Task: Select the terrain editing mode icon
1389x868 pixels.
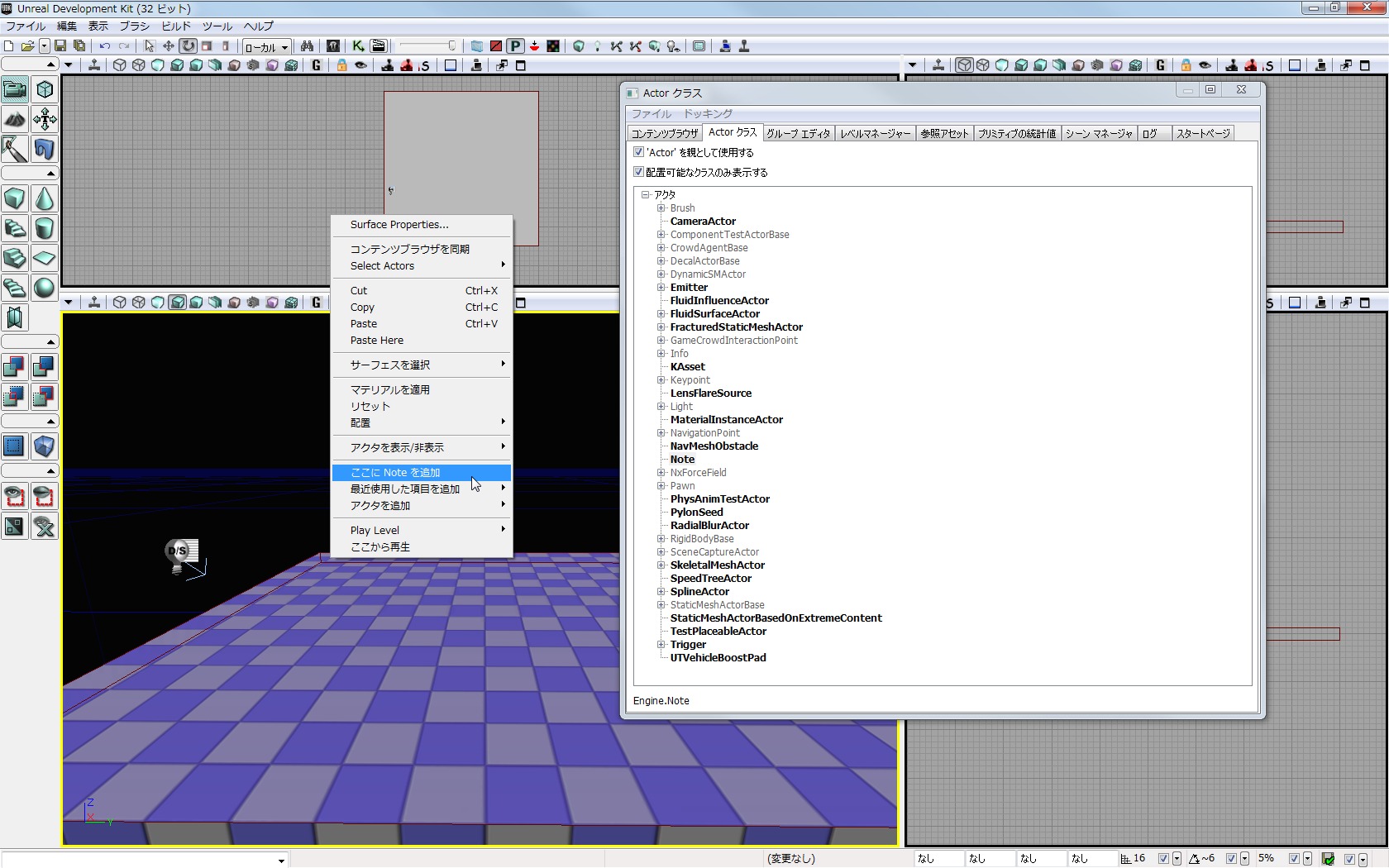Action: pos(15,120)
